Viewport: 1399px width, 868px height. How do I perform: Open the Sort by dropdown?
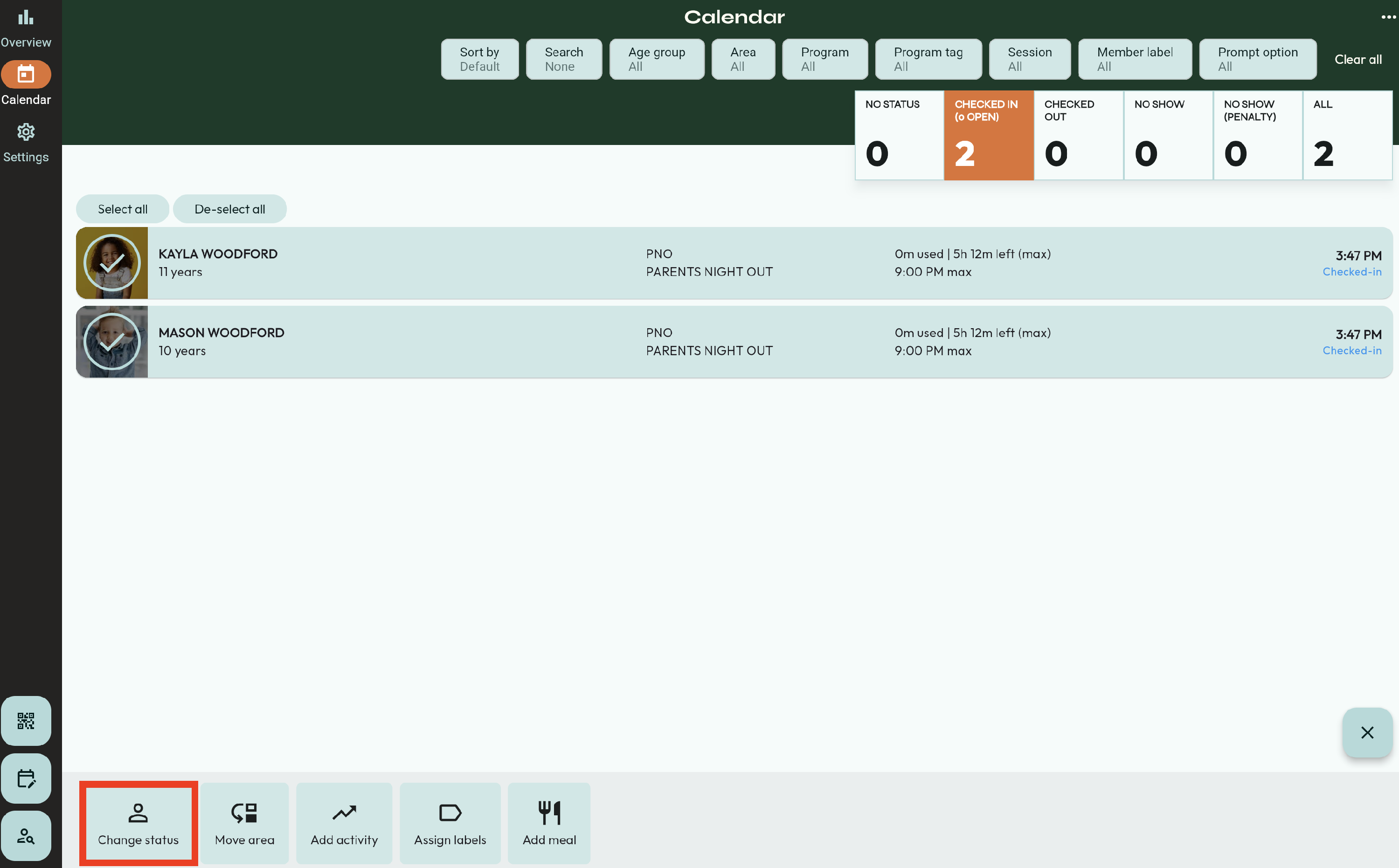[479, 59]
